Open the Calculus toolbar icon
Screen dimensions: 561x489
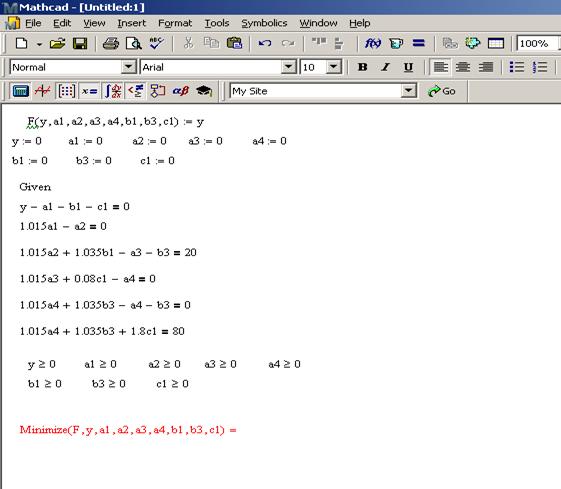[x=113, y=91]
